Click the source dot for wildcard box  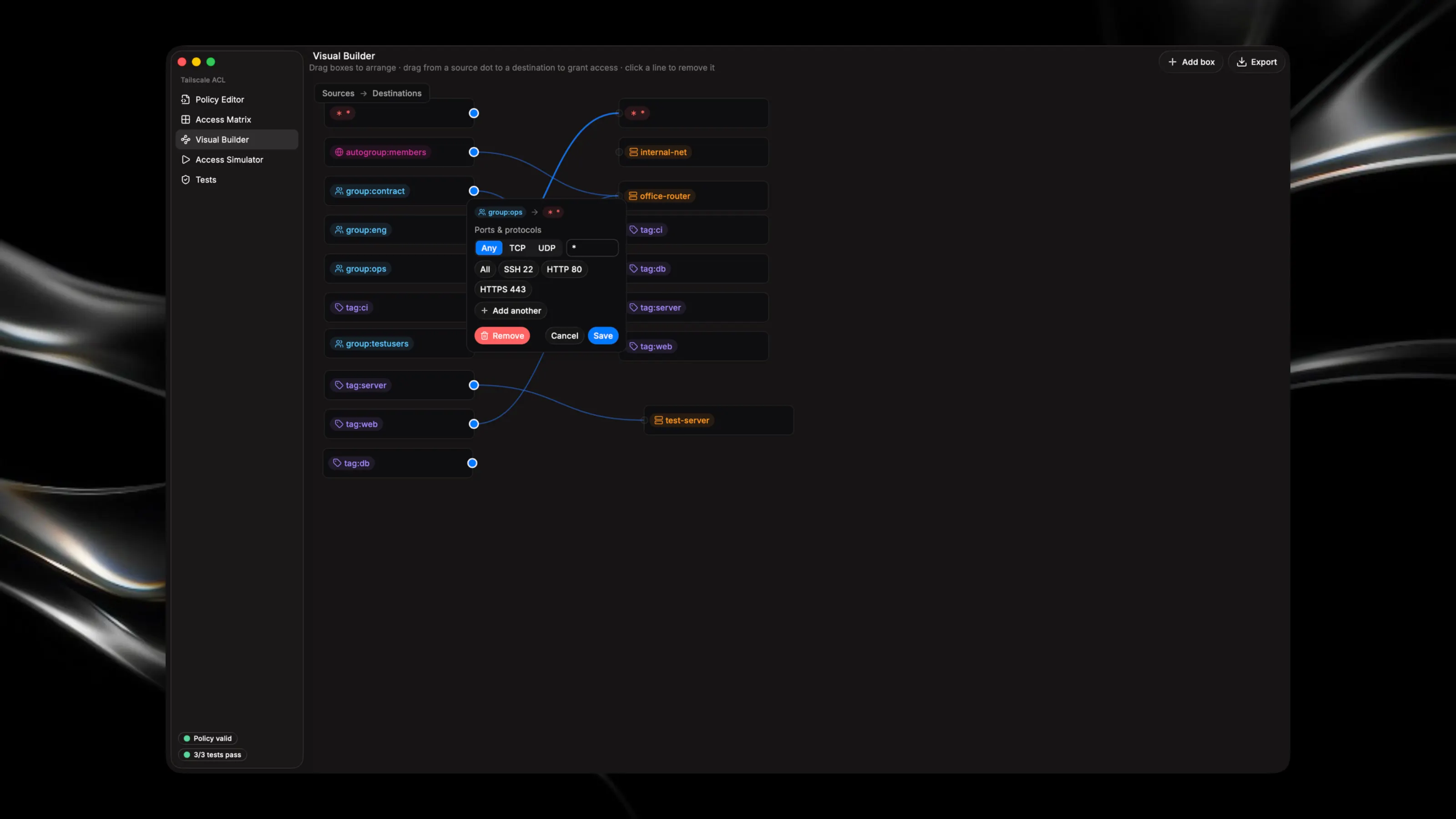click(x=474, y=114)
